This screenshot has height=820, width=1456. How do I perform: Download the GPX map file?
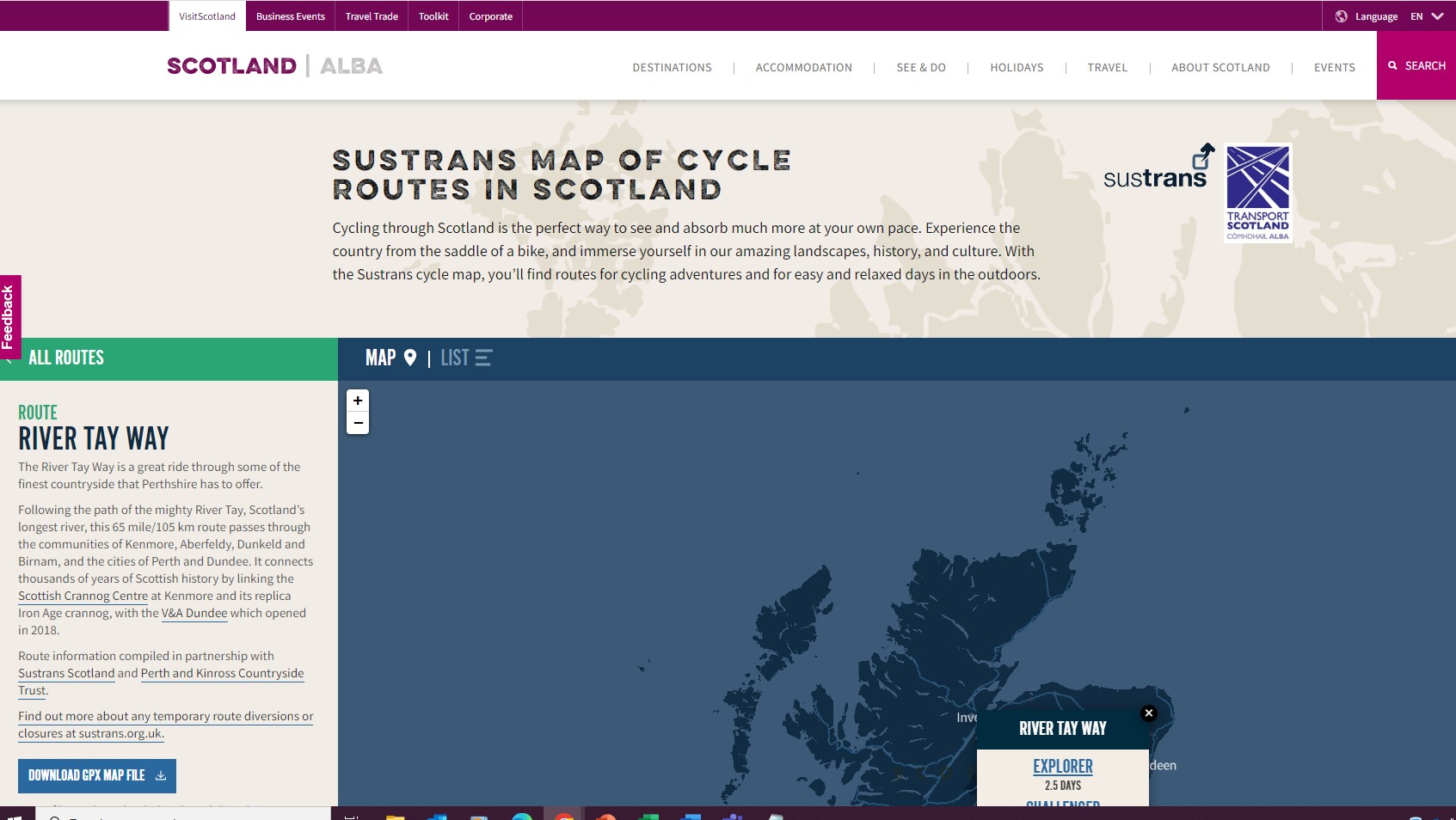coord(97,775)
